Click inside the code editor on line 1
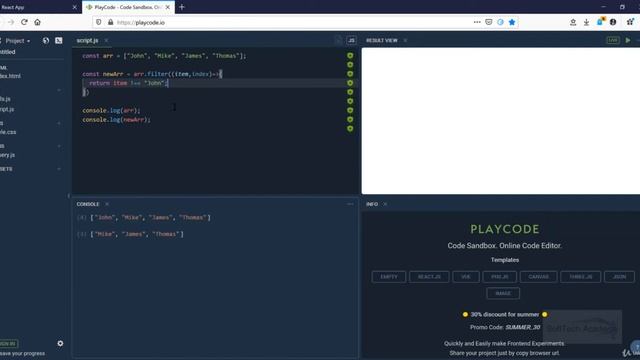Viewport: 640px width, 360px height. [x=164, y=56]
